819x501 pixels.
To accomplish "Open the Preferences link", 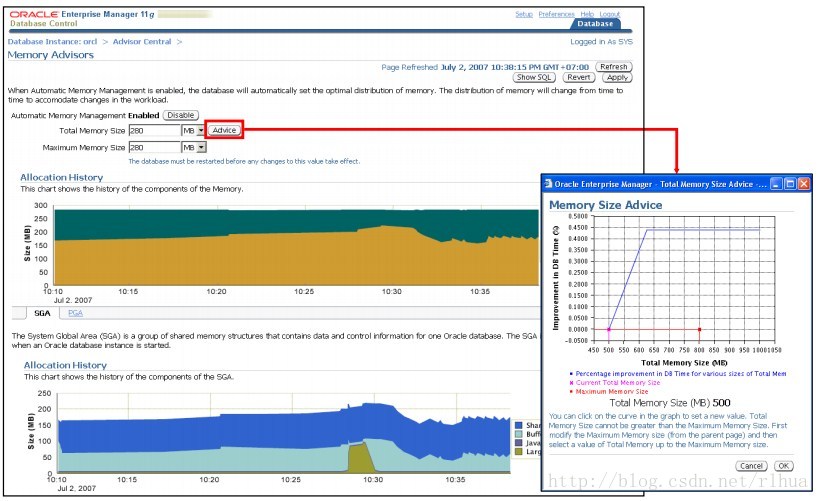I will (x=556, y=14).
